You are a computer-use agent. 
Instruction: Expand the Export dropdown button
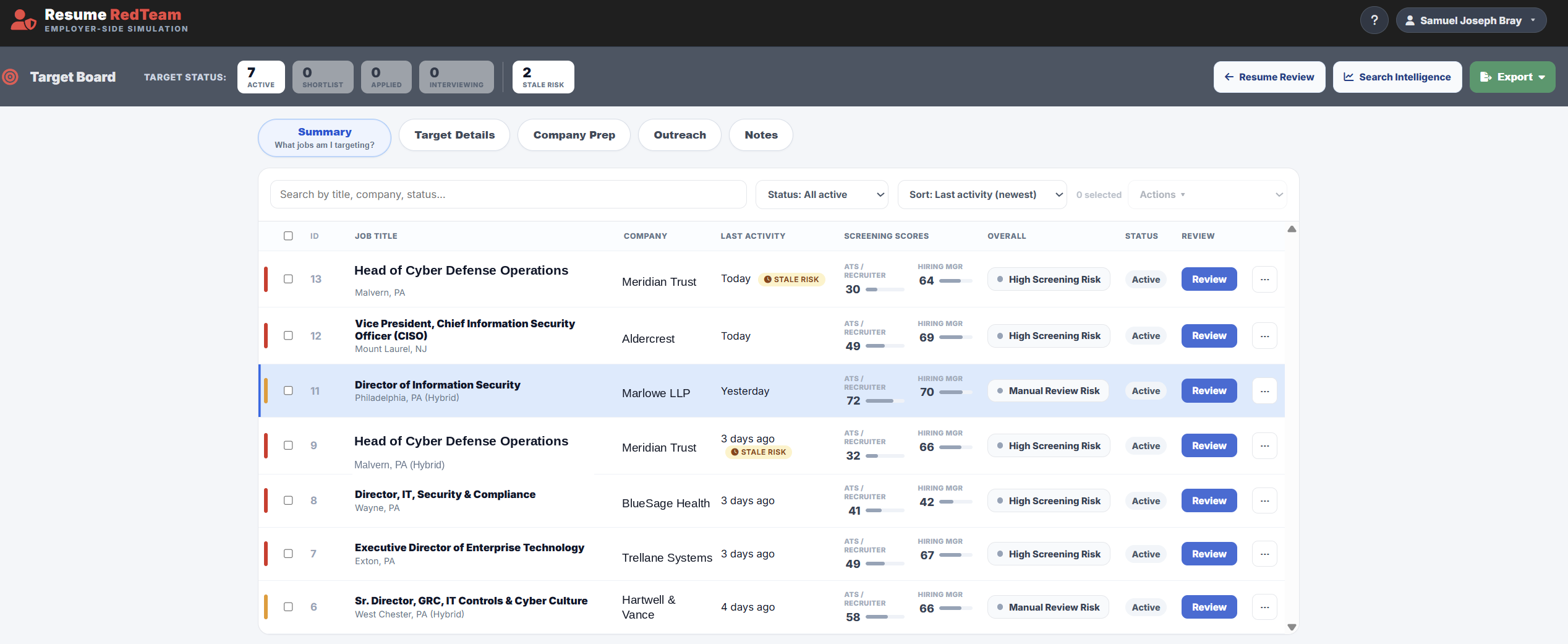pyautogui.click(x=1512, y=77)
